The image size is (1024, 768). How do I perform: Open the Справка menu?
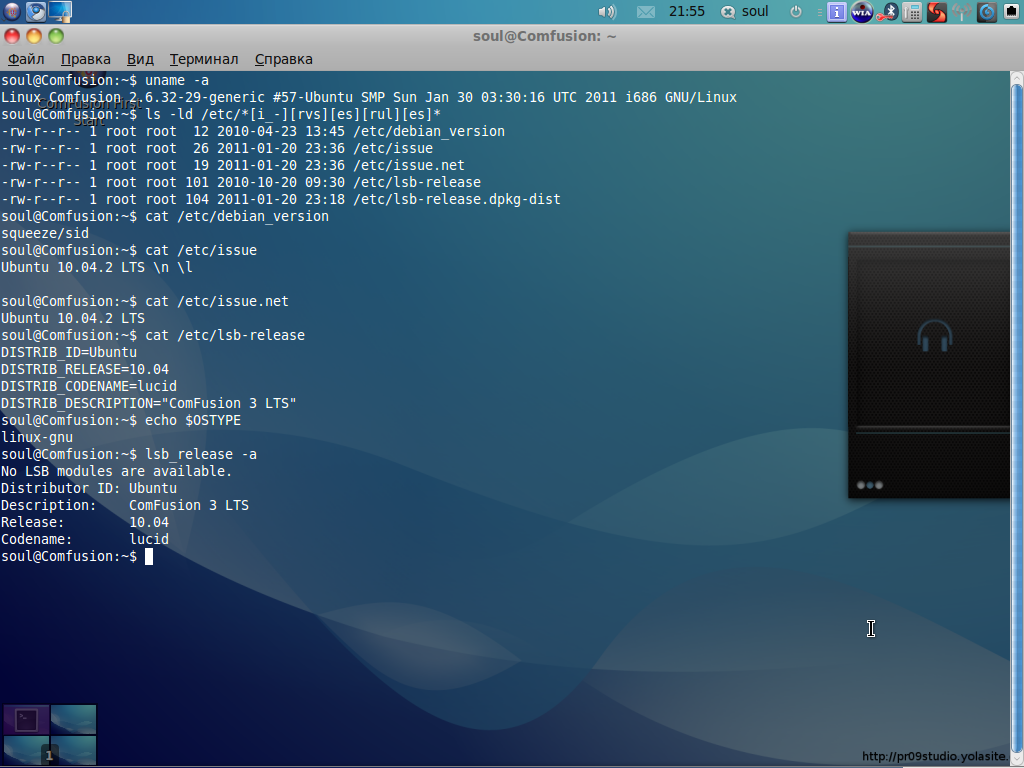(x=283, y=59)
